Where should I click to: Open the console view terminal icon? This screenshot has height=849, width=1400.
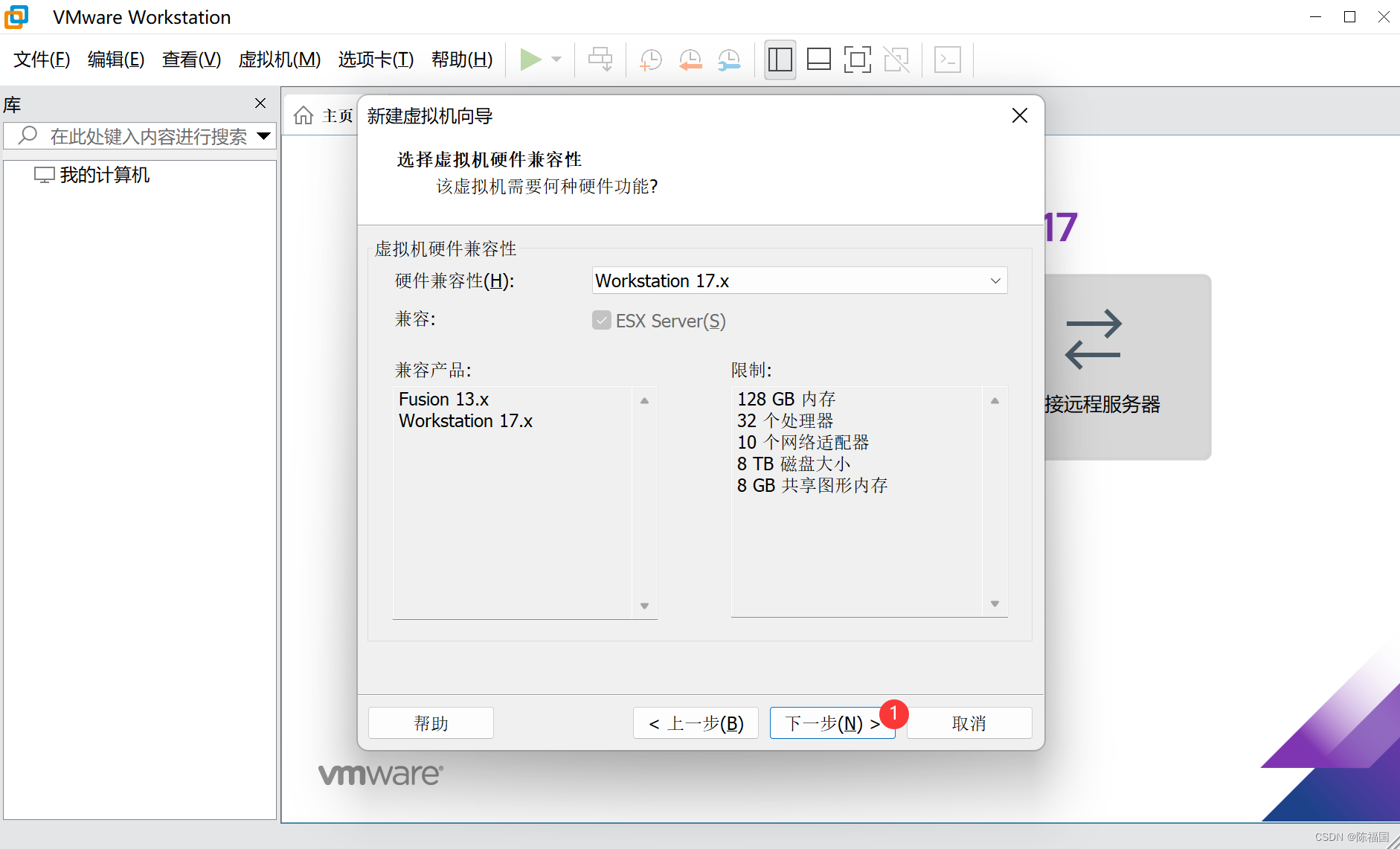point(947,60)
